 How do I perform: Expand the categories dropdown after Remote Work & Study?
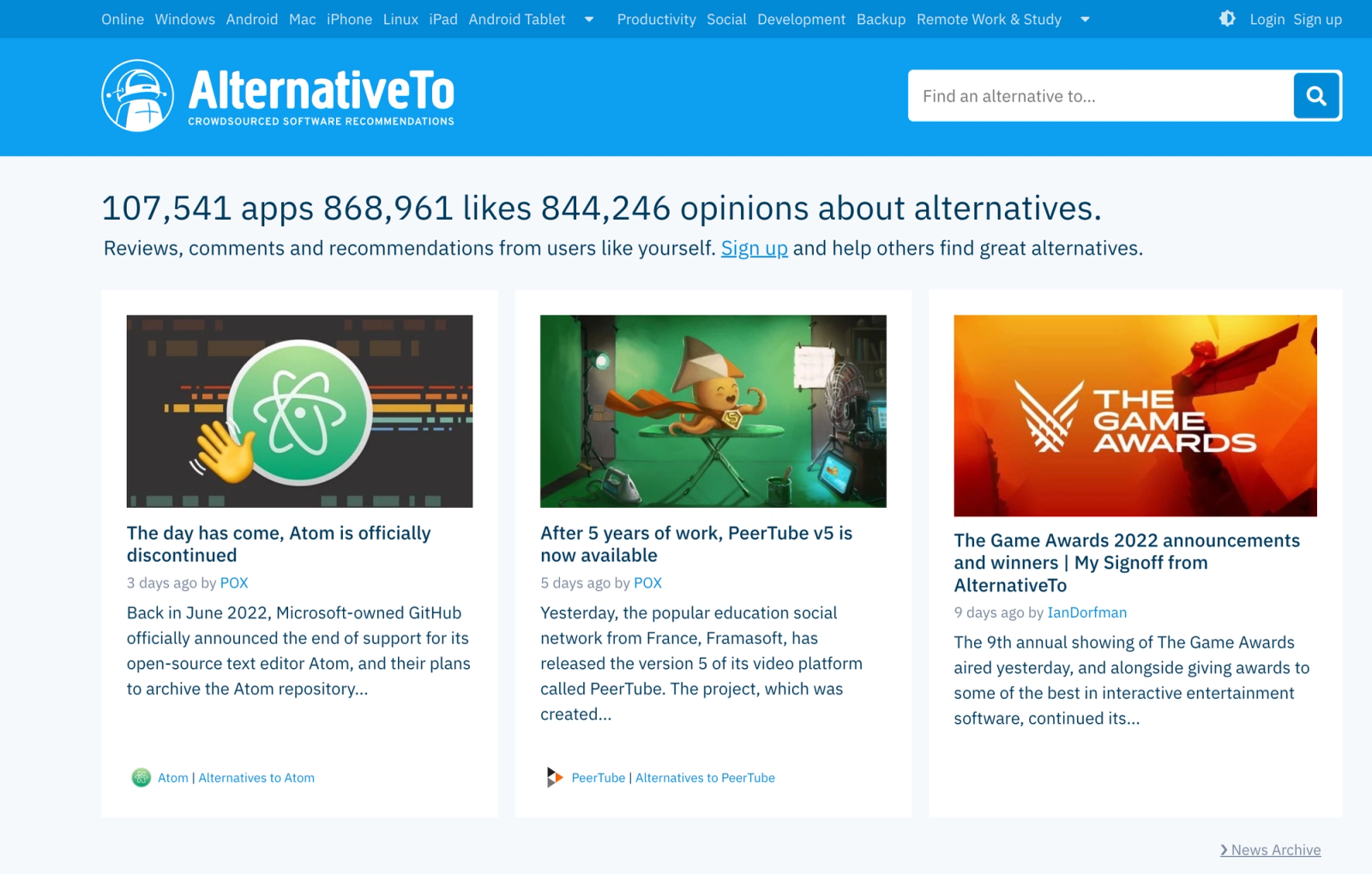click(1085, 20)
